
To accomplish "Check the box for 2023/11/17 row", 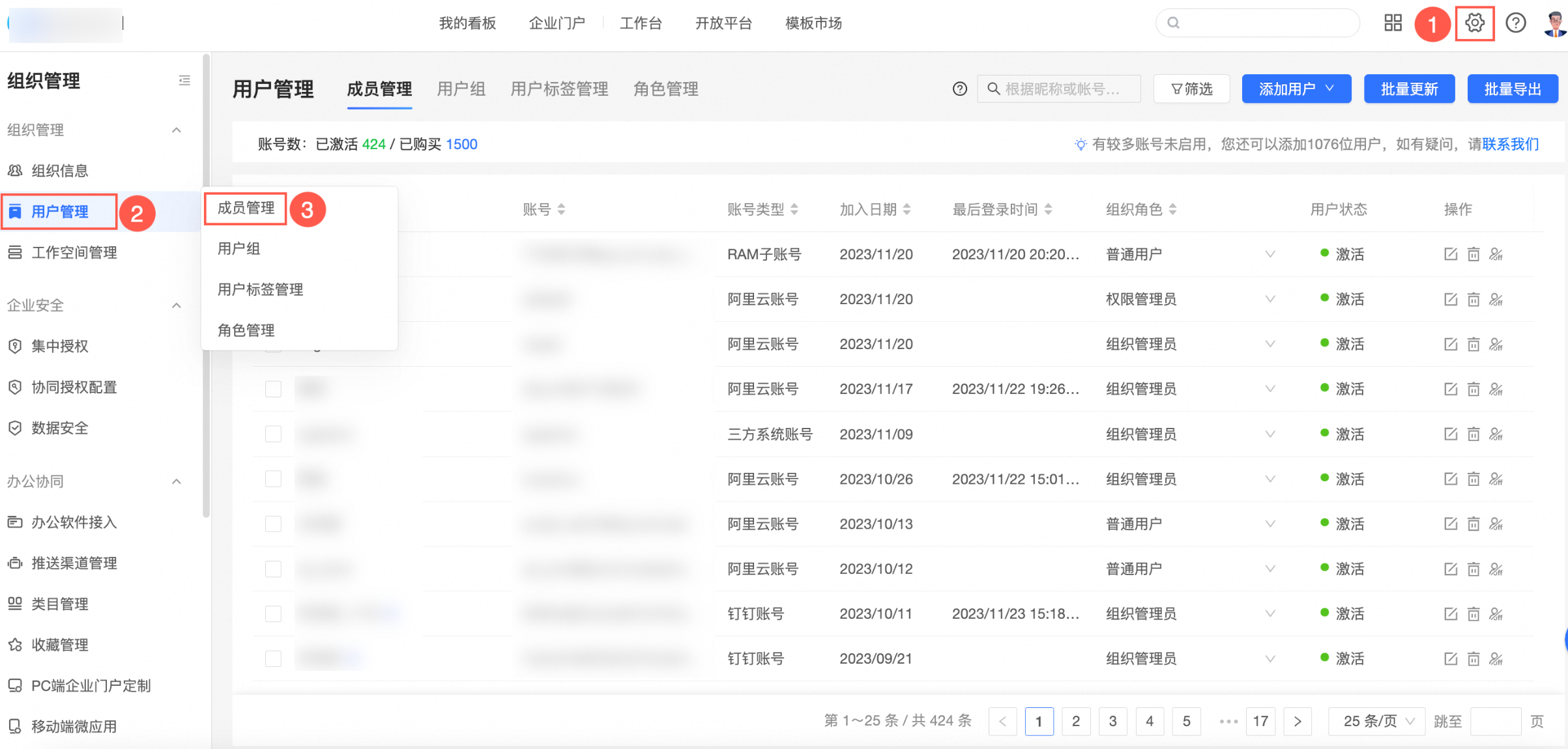I will tap(273, 389).
